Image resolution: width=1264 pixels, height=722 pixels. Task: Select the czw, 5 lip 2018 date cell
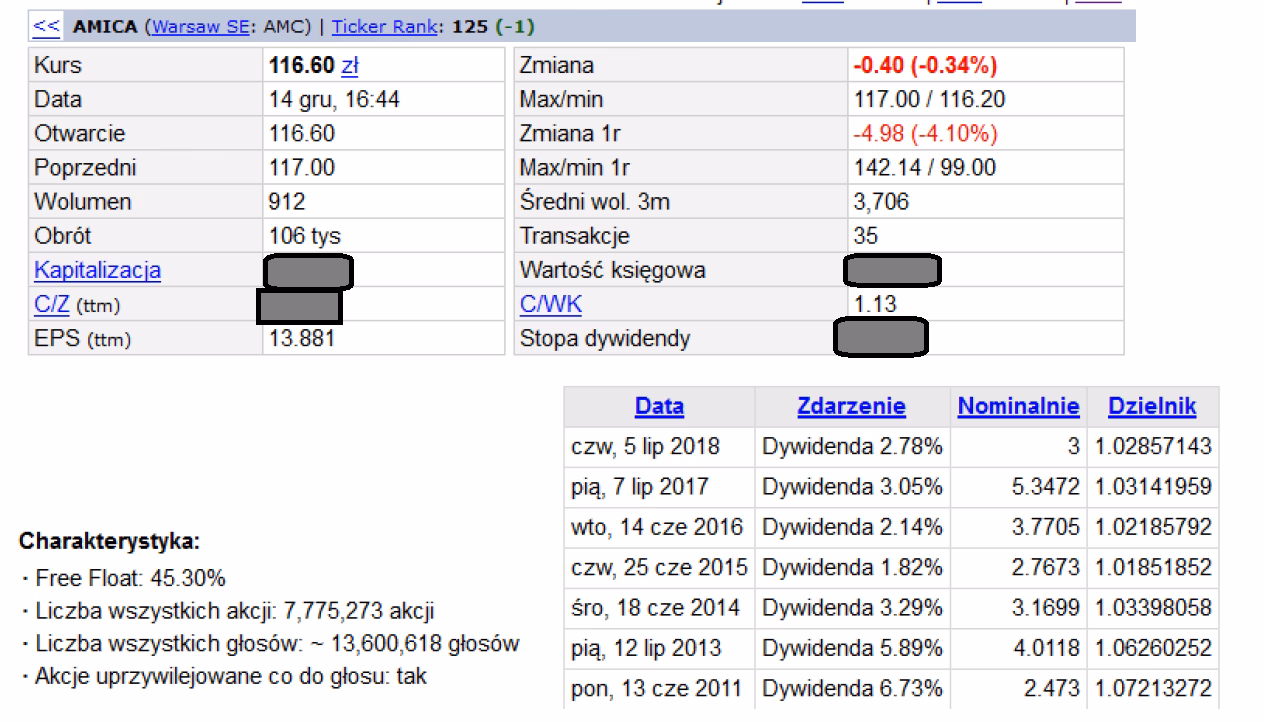[645, 447]
